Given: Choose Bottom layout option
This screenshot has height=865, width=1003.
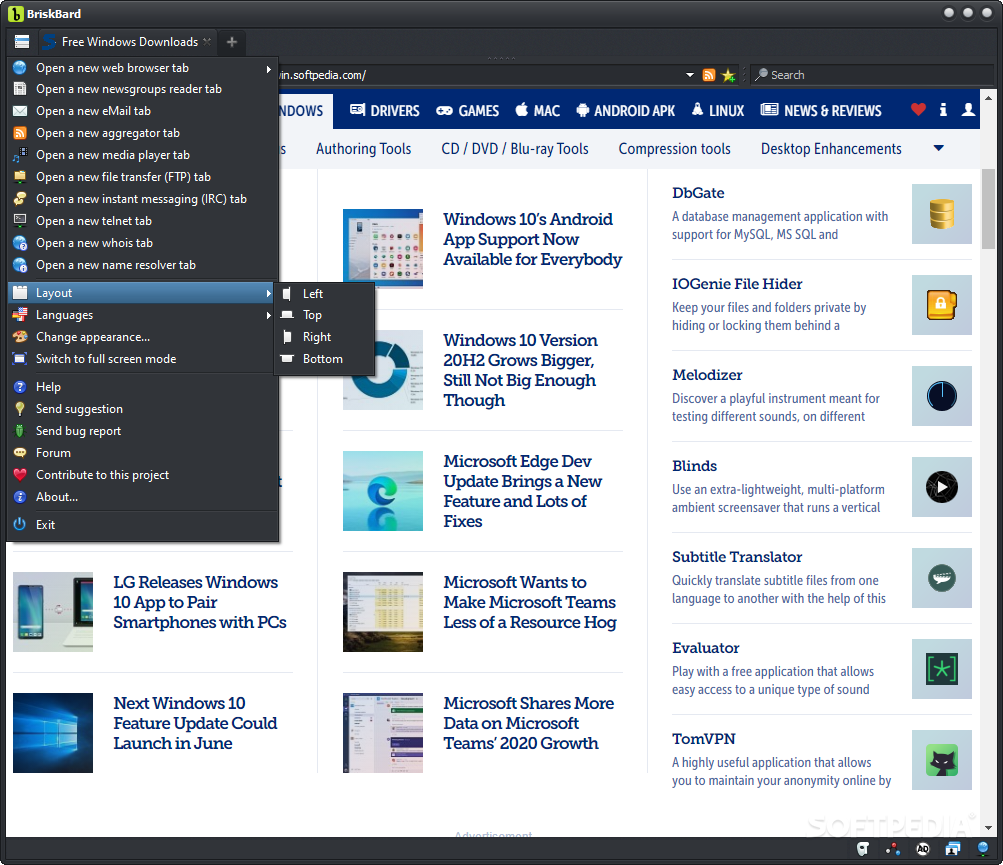Looking at the screenshot, I should pyautogui.click(x=324, y=359).
